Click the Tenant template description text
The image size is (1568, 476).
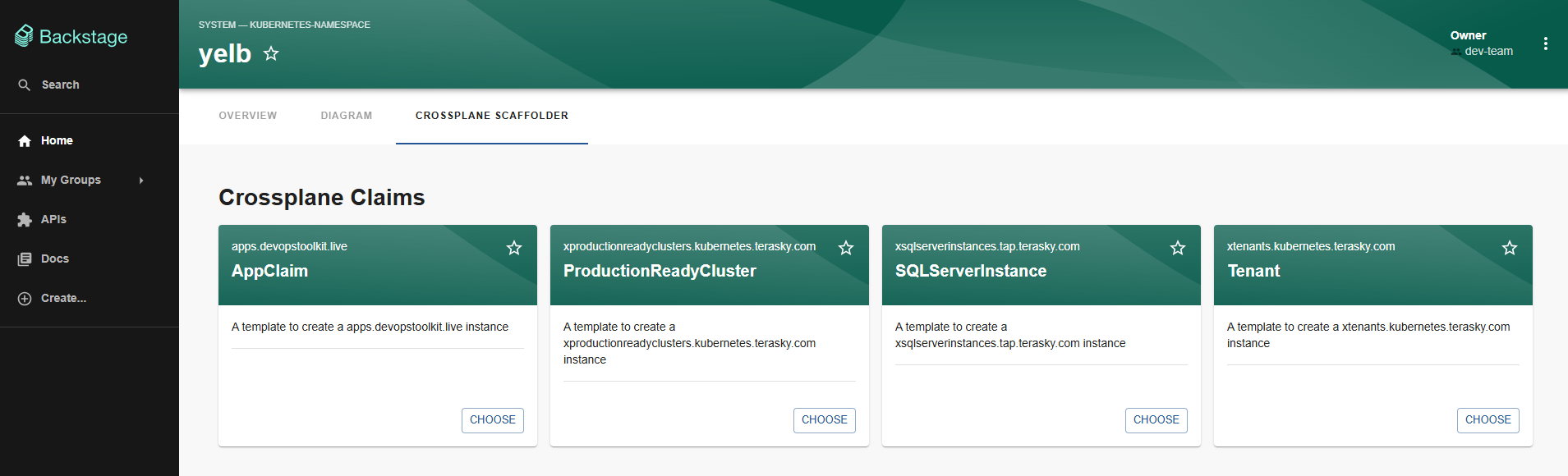pos(1368,335)
